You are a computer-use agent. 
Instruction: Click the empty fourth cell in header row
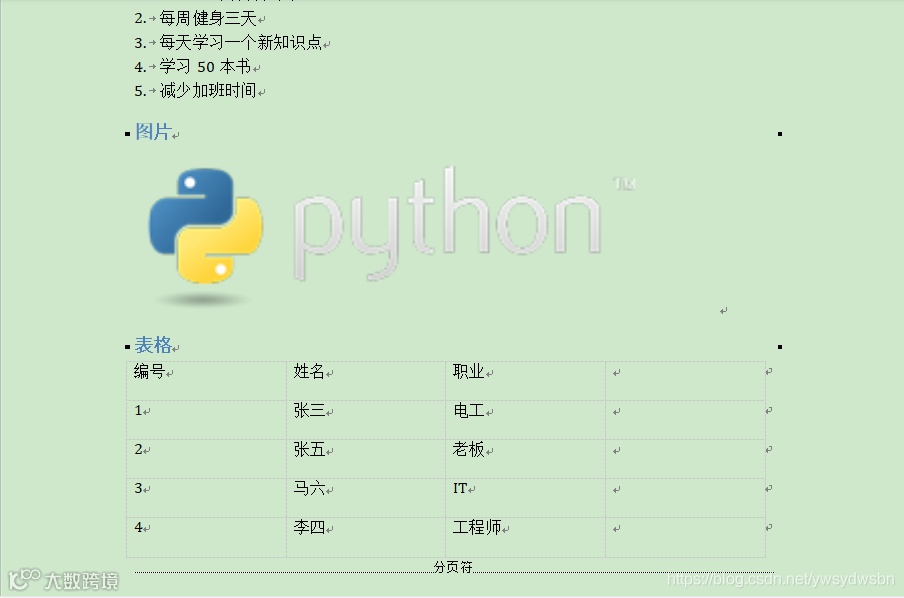(685, 381)
